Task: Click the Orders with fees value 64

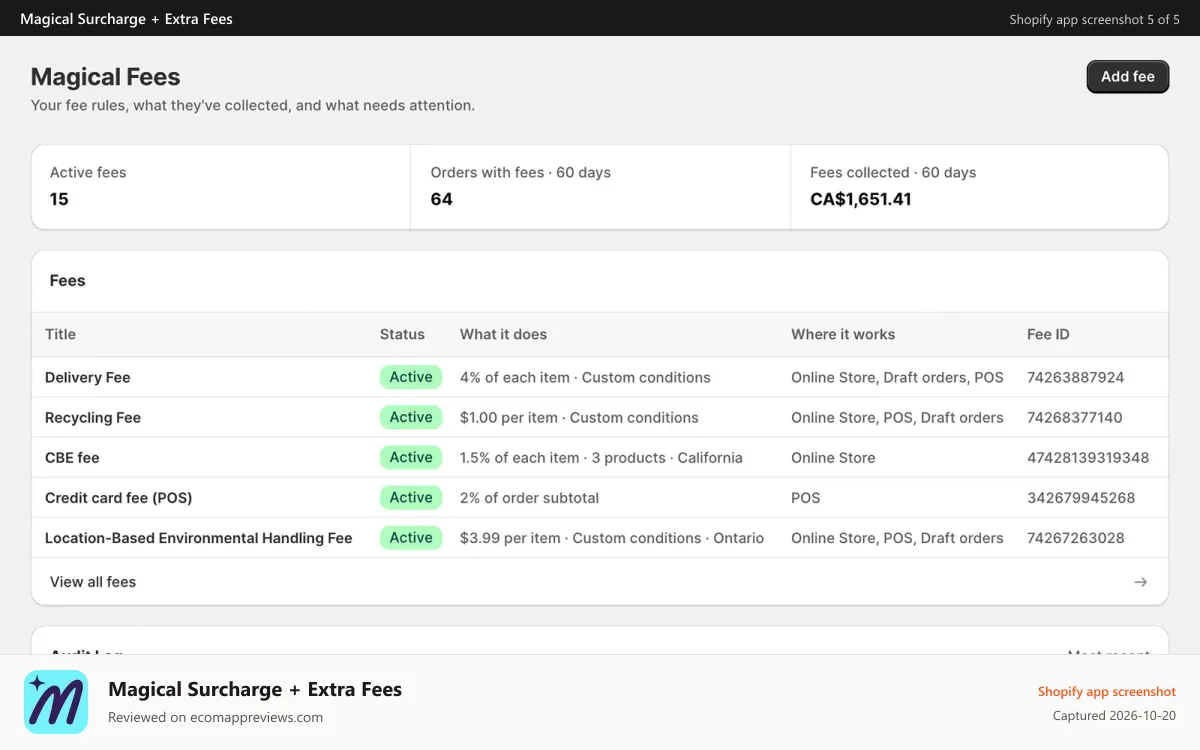Action: [x=441, y=199]
